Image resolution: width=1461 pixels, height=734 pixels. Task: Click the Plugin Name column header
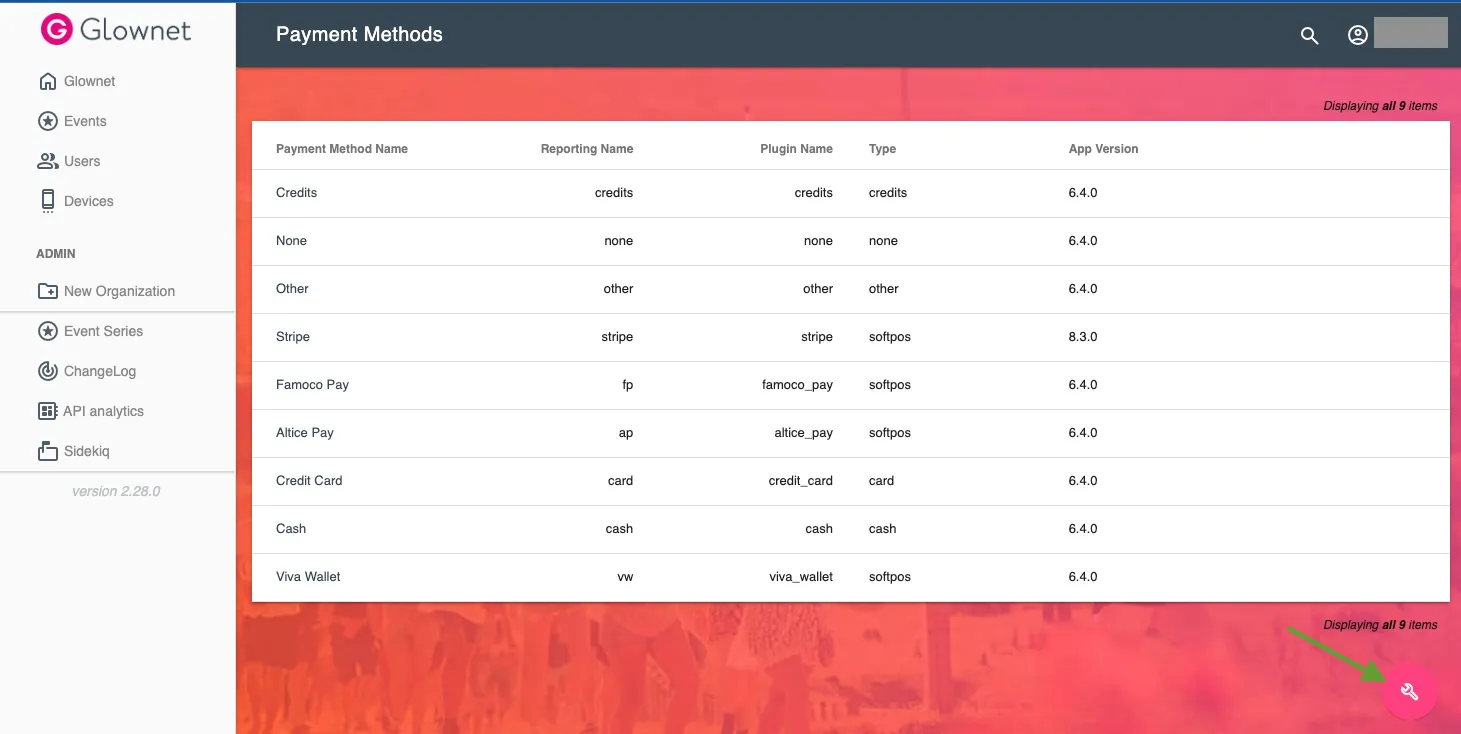click(796, 149)
